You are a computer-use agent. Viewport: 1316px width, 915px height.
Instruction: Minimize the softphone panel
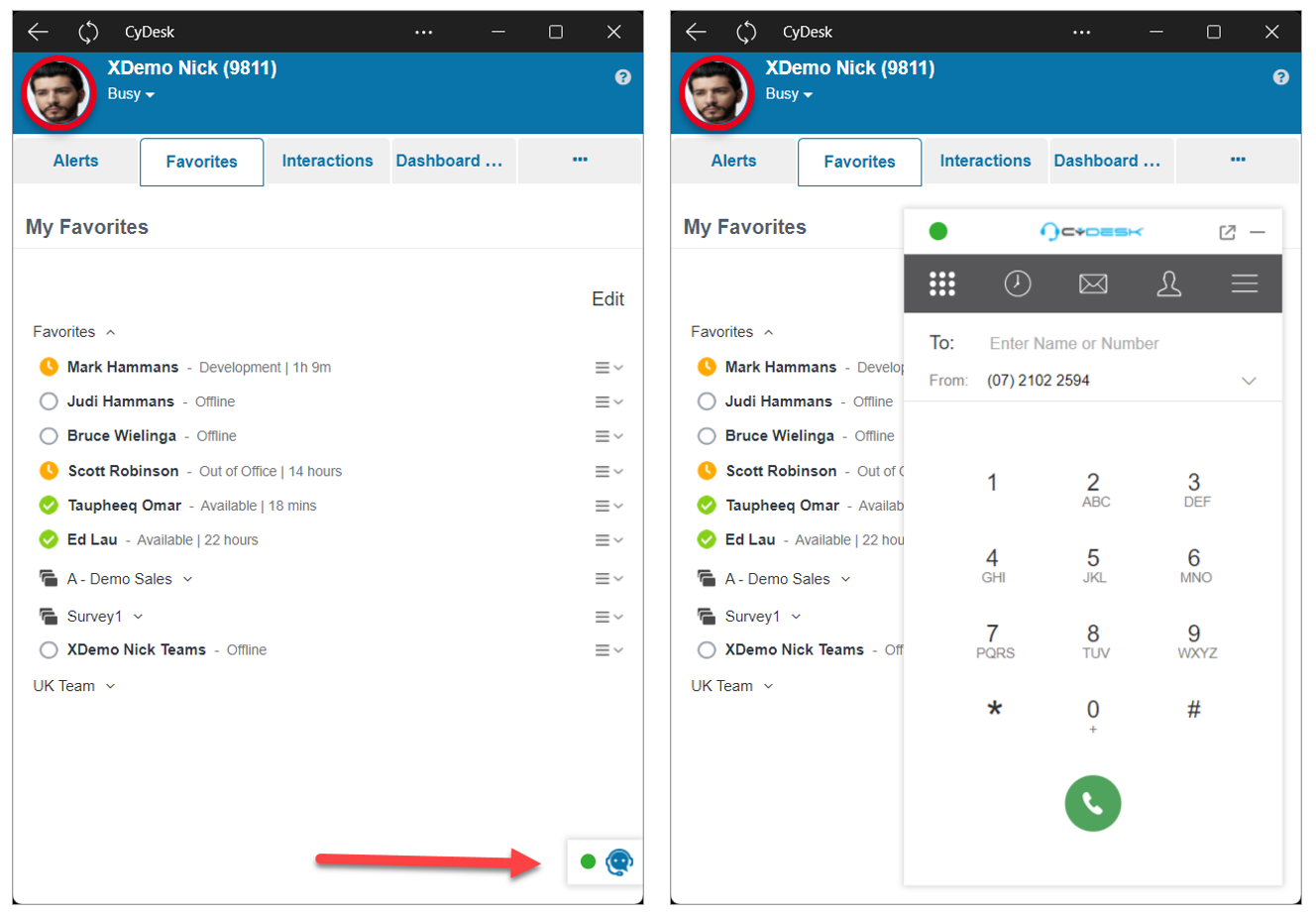(1258, 232)
